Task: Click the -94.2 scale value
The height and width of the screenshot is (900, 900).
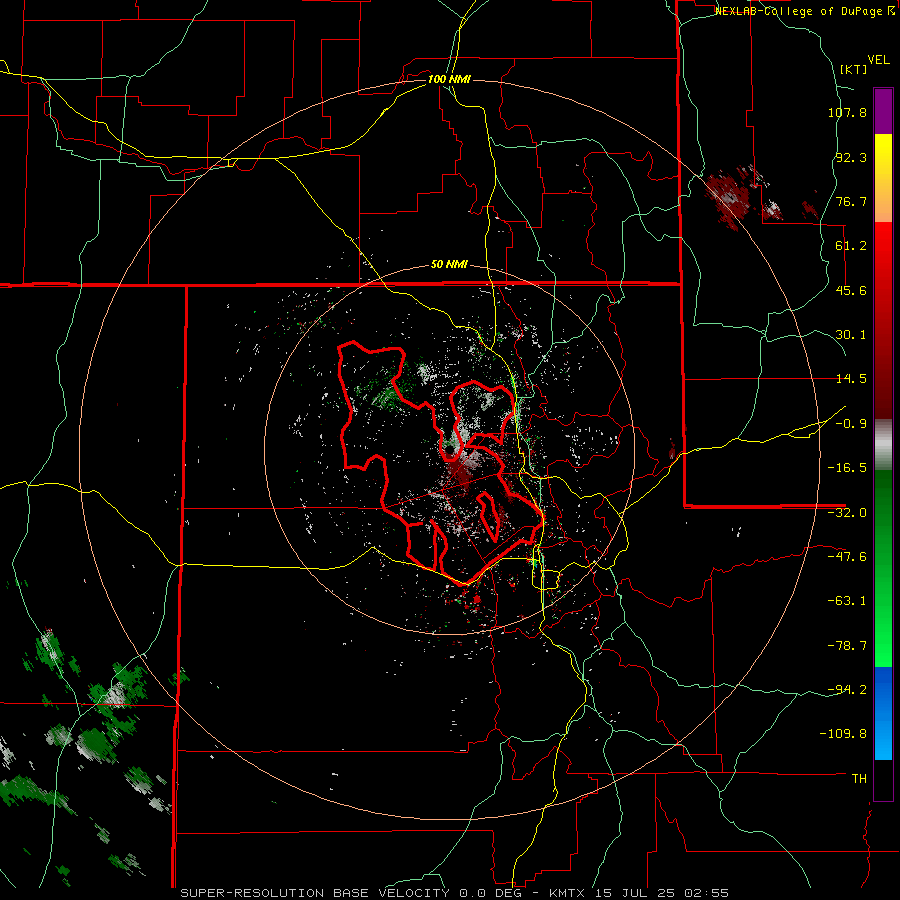Action: point(847,690)
